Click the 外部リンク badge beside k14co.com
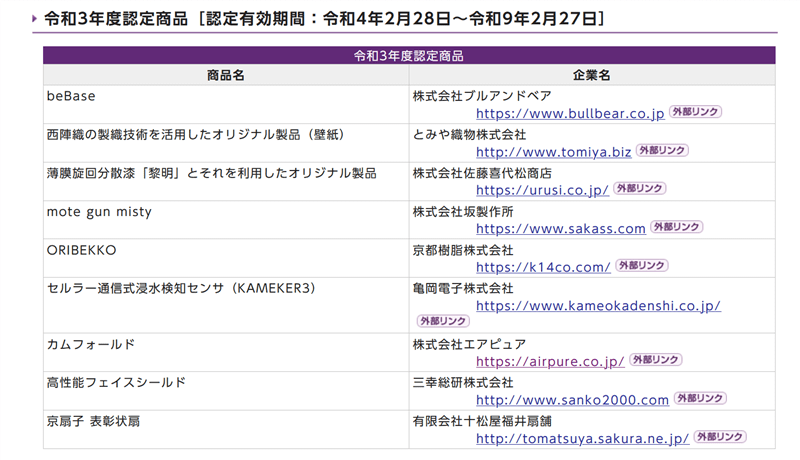 coord(642,266)
